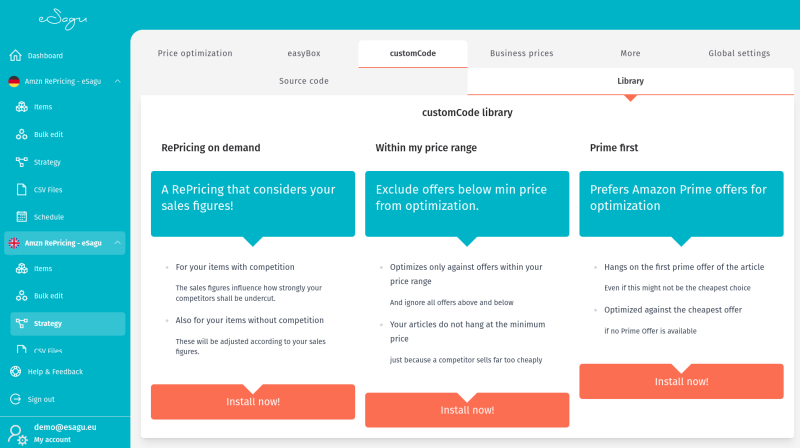Click CSV Files document icon under German account

click(21, 189)
